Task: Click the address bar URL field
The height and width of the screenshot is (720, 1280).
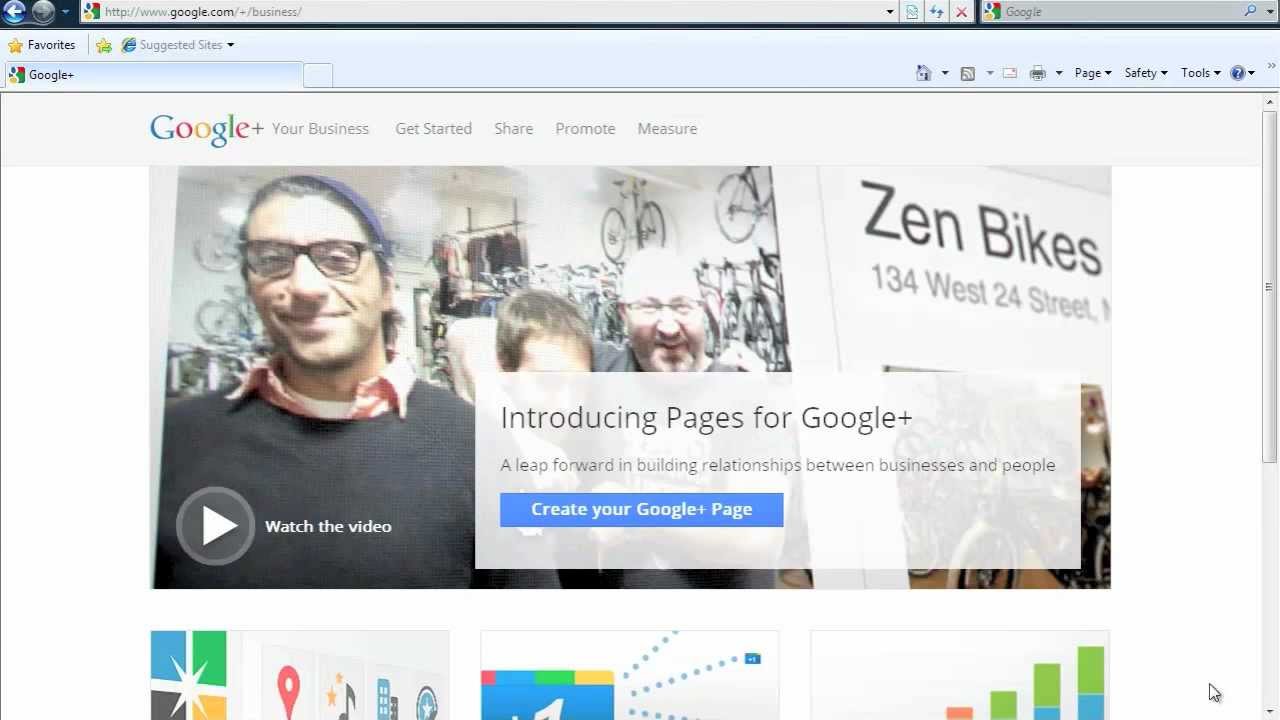Action: tap(490, 12)
